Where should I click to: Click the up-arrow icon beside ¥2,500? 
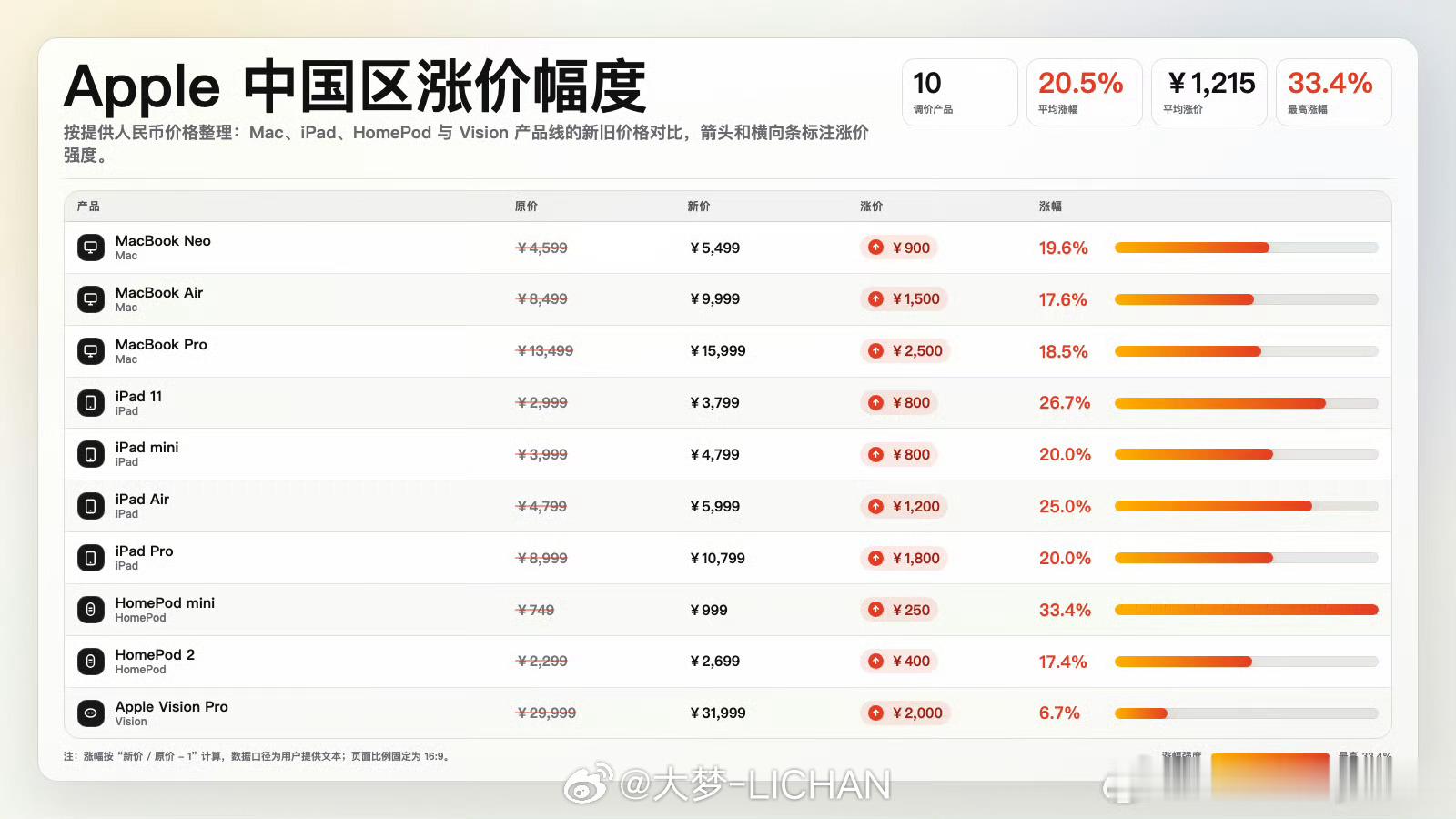(875, 351)
